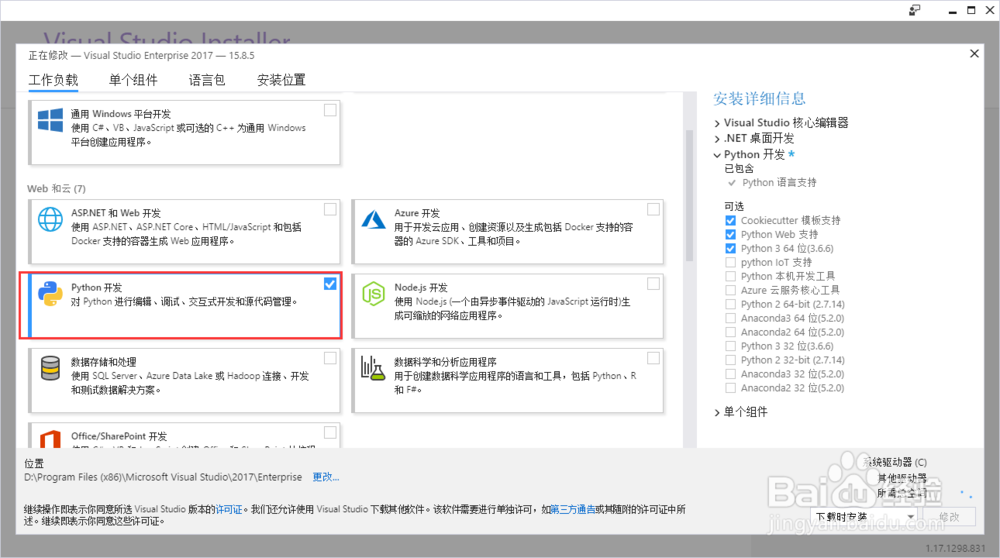Image resolution: width=1000 pixels, height=558 pixels.
Task: Click the database cylinder icon for data storage
Action: [x=50, y=368]
